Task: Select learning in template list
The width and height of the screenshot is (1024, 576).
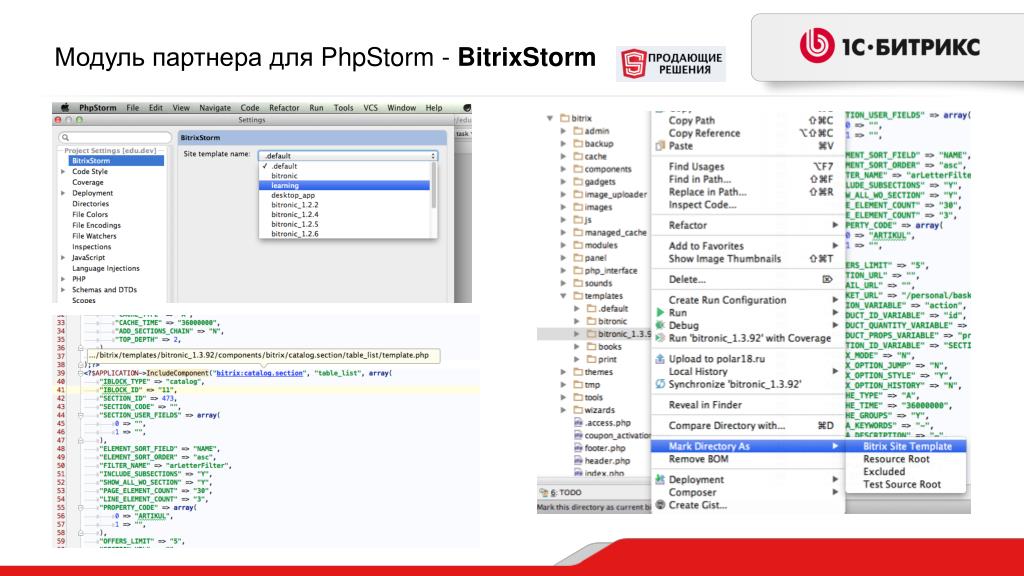Action: click(345, 186)
